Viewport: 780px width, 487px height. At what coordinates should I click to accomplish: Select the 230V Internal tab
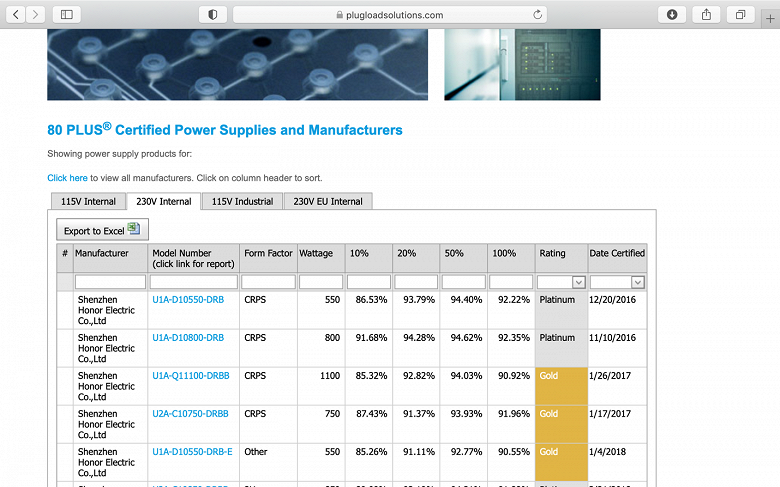(x=164, y=201)
